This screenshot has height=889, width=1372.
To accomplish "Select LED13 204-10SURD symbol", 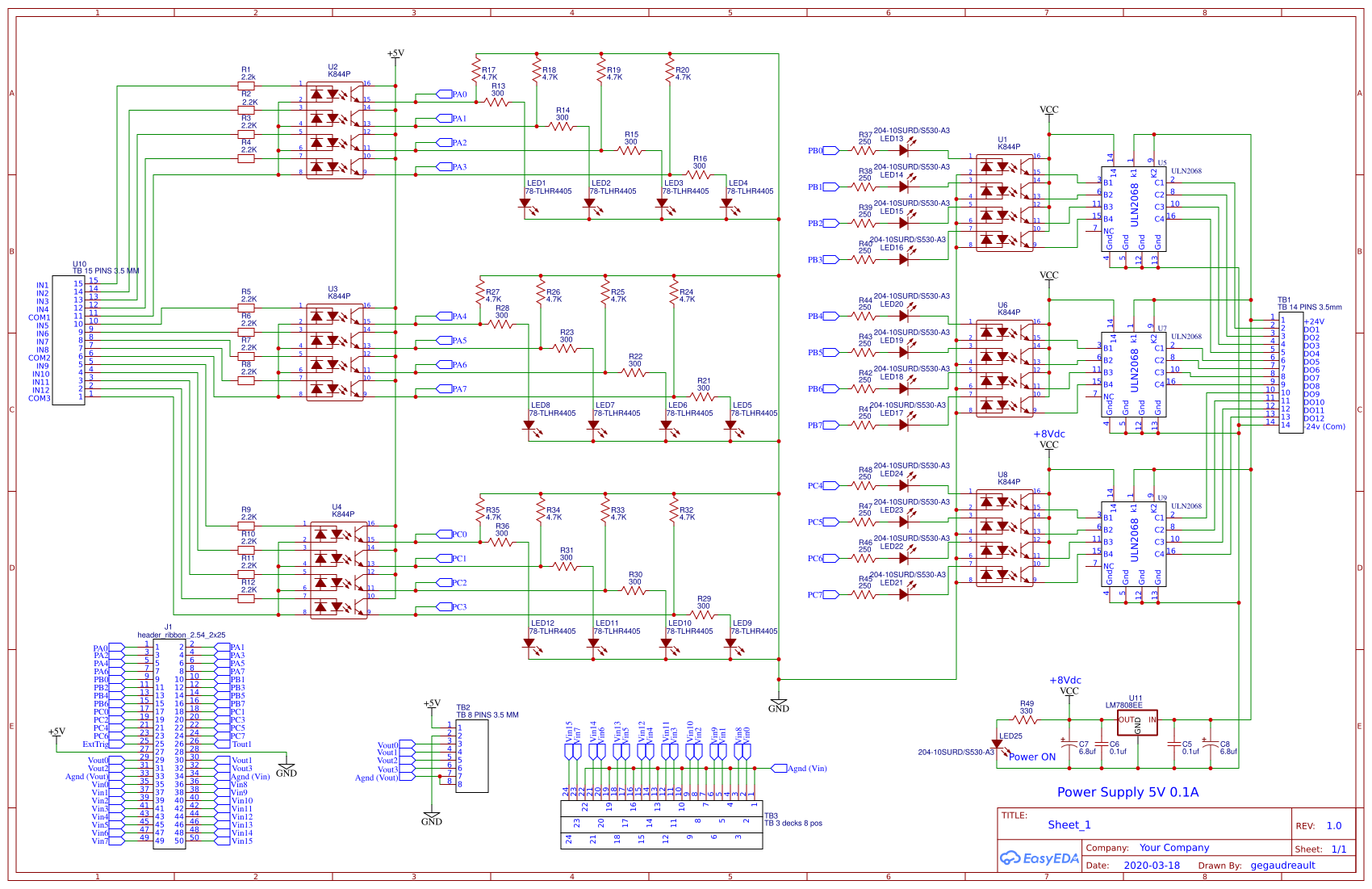I will tap(903, 149).
